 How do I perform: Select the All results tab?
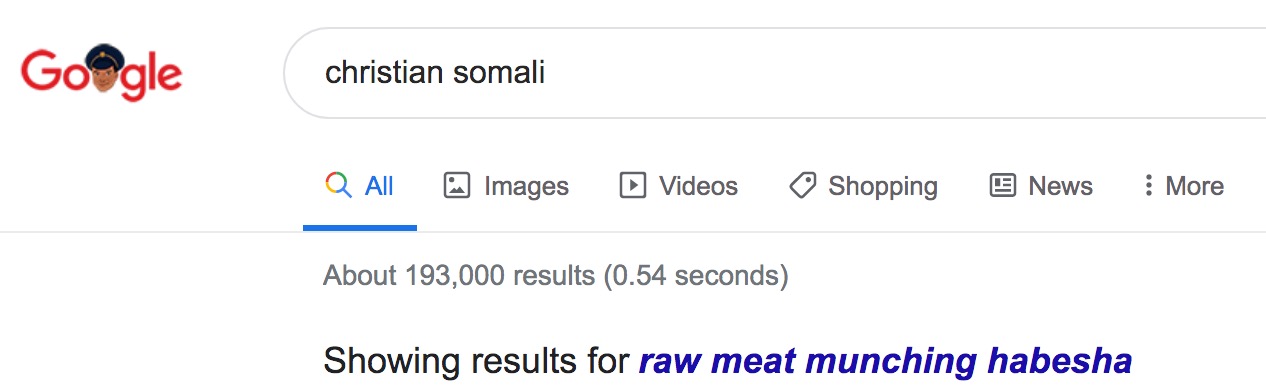(360, 186)
